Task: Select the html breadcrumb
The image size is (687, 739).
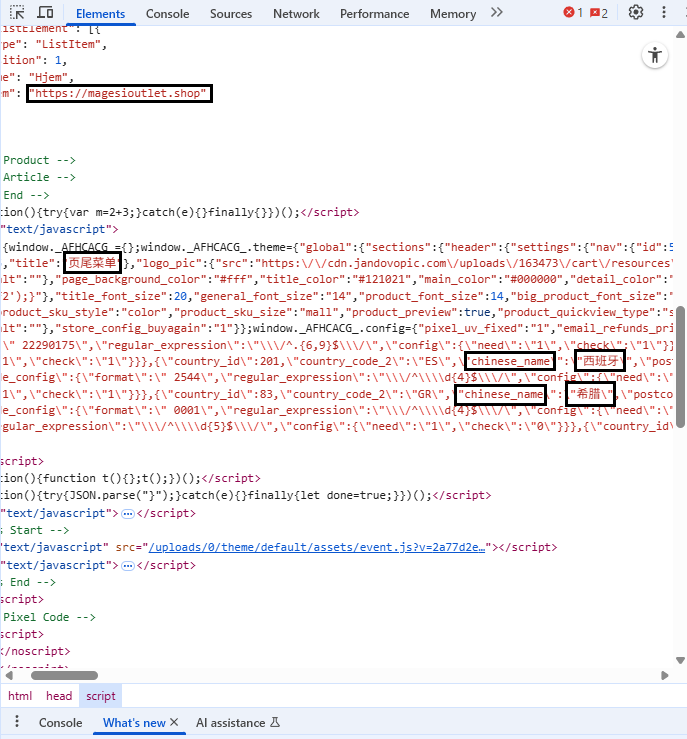Action: pos(20,696)
